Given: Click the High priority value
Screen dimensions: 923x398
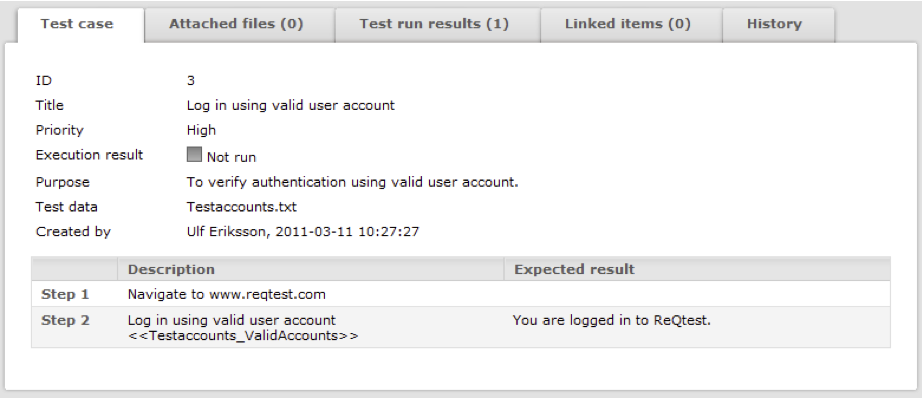Looking at the screenshot, I should (x=201, y=130).
